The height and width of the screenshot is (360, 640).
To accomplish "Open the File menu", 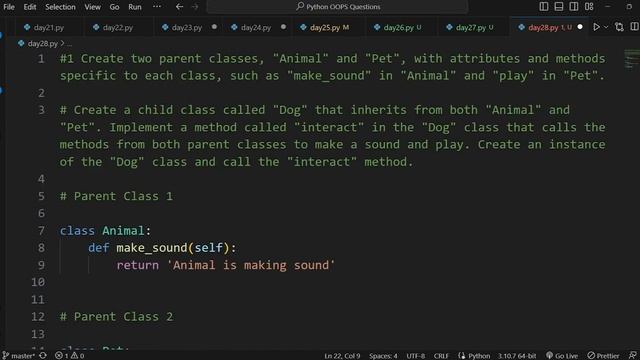I will pyautogui.click(x=9, y=7).
